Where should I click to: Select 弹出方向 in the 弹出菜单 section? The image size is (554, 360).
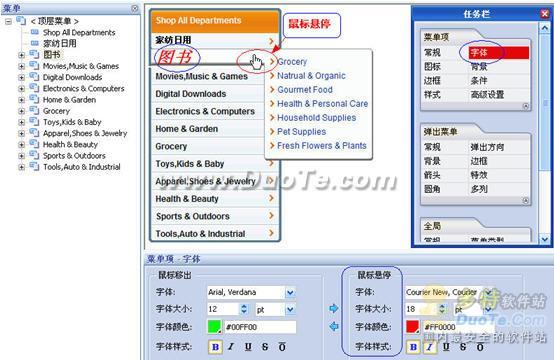(487, 147)
